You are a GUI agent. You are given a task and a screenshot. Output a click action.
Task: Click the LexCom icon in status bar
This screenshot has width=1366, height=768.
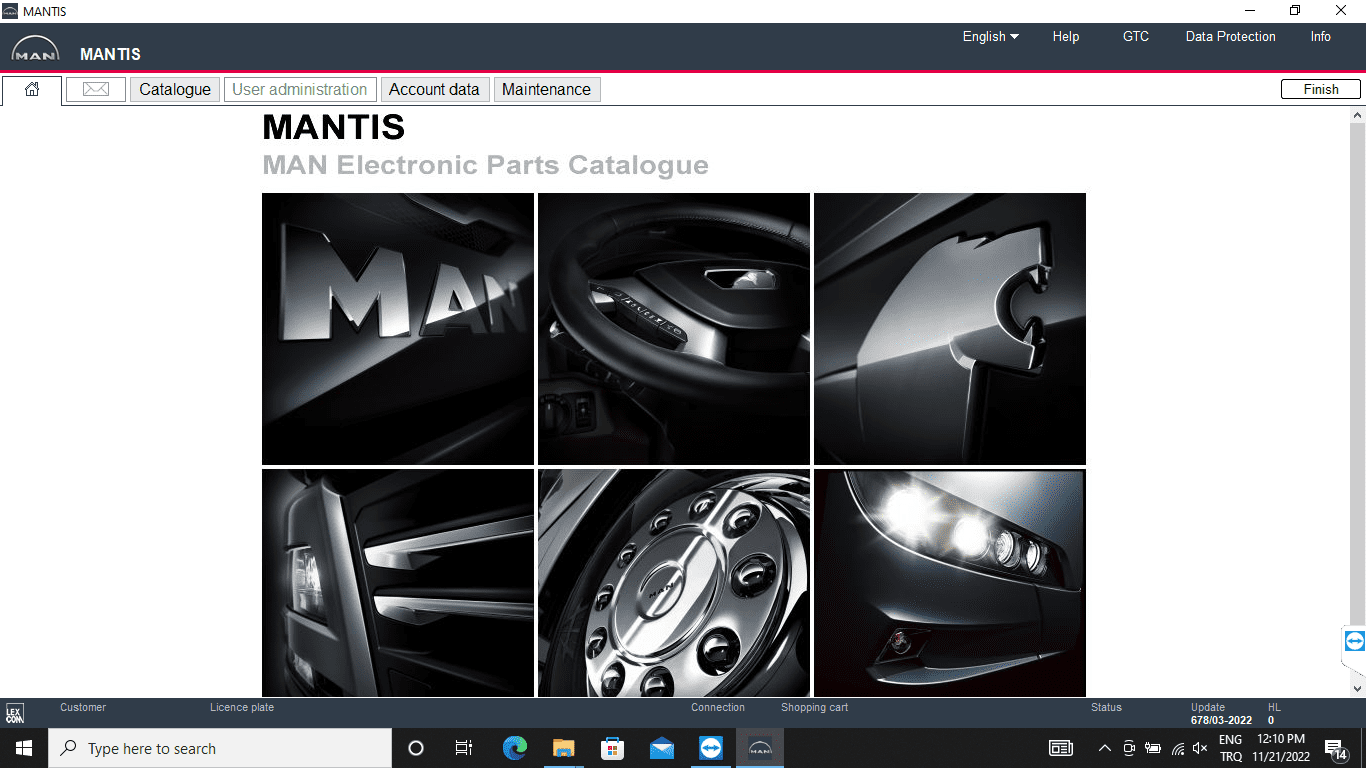click(x=14, y=714)
